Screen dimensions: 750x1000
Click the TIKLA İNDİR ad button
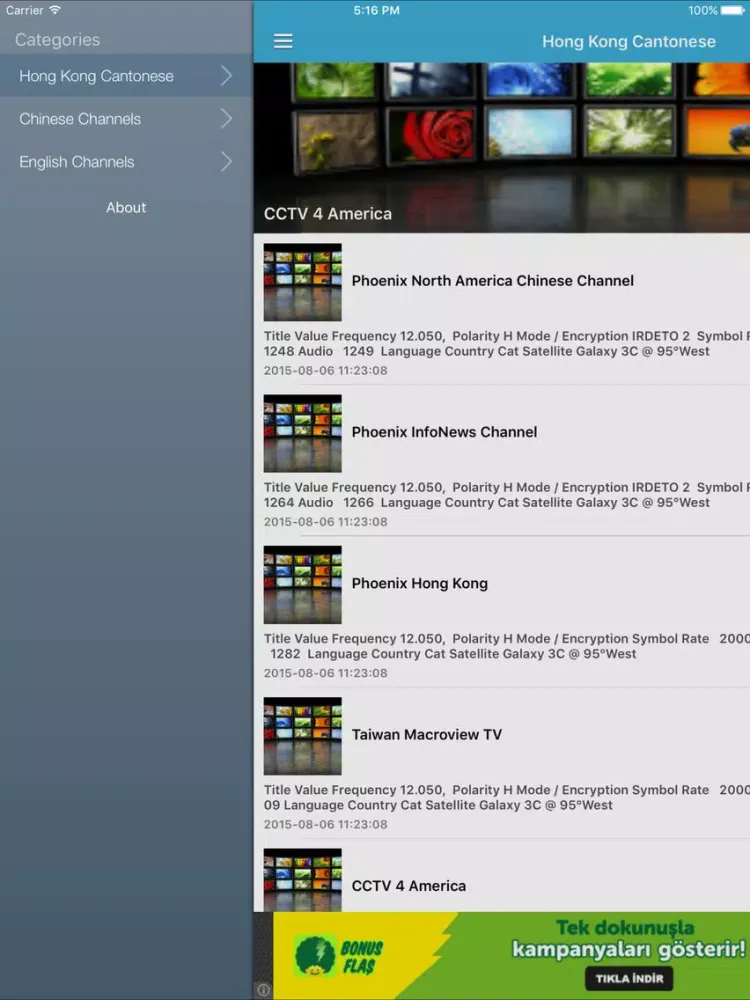point(629,978)
